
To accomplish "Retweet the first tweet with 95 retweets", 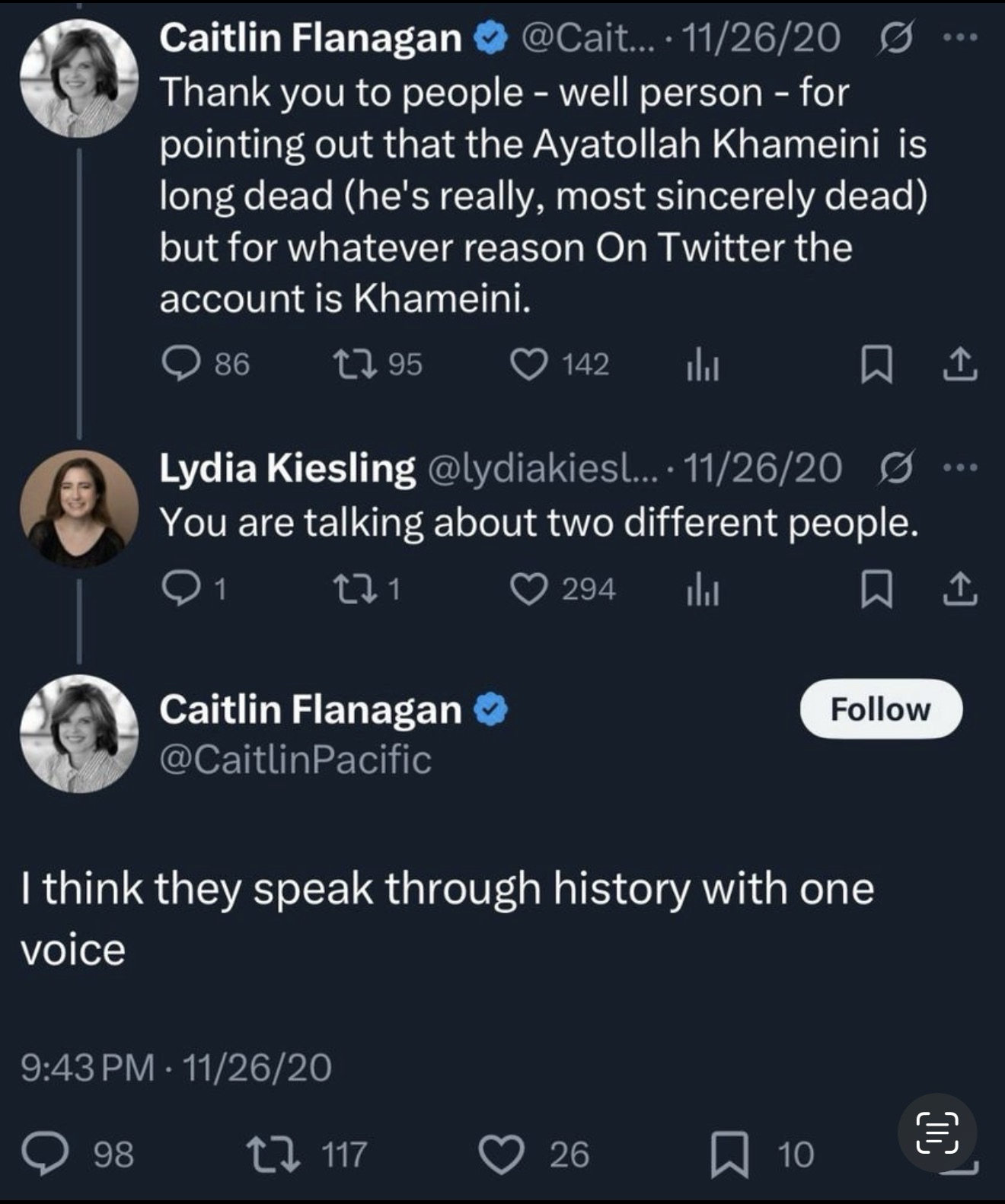I will tap(356, 364).
